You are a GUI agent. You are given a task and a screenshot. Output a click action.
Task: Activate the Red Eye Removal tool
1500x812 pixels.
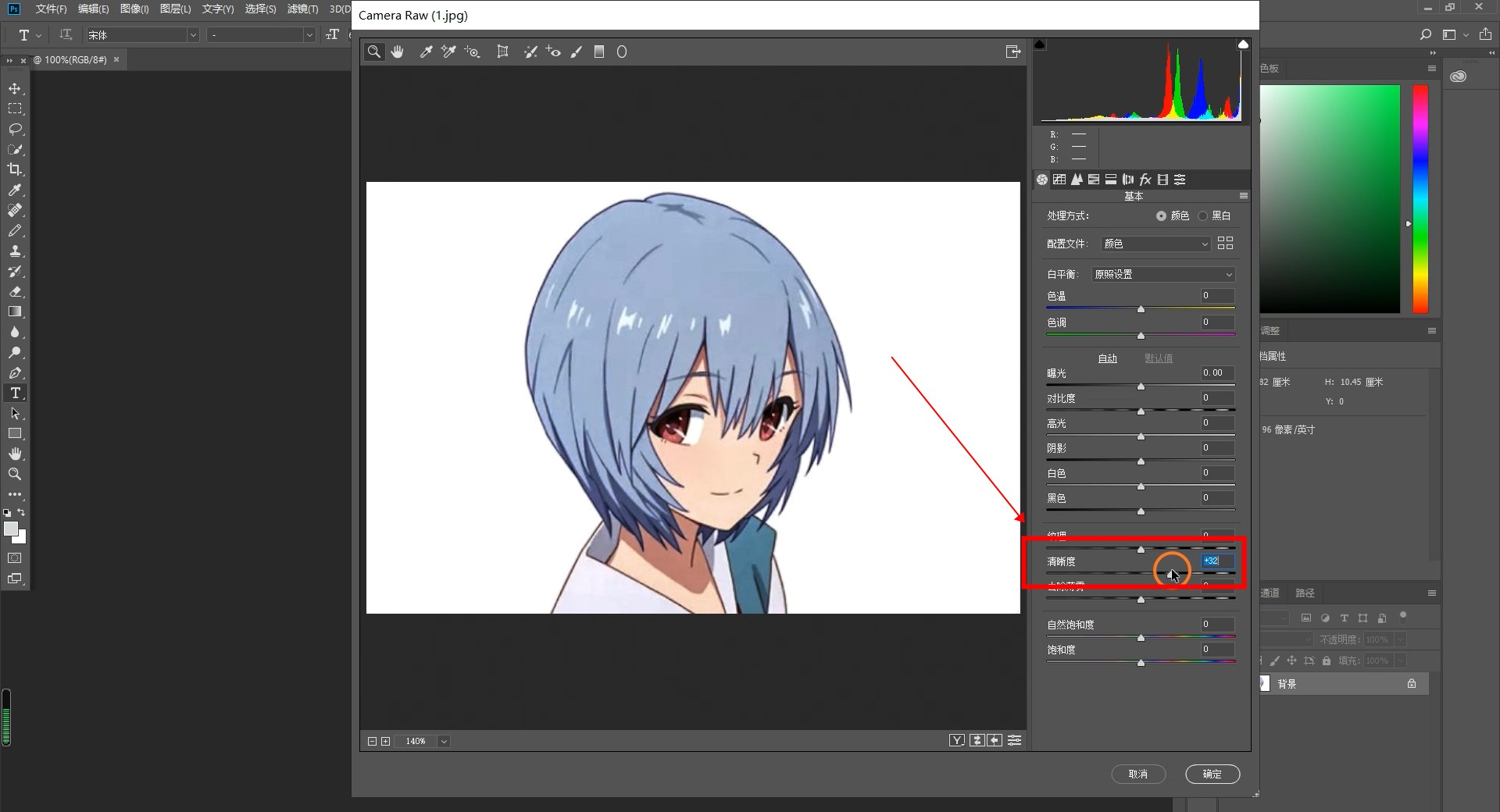coord(553,52)
